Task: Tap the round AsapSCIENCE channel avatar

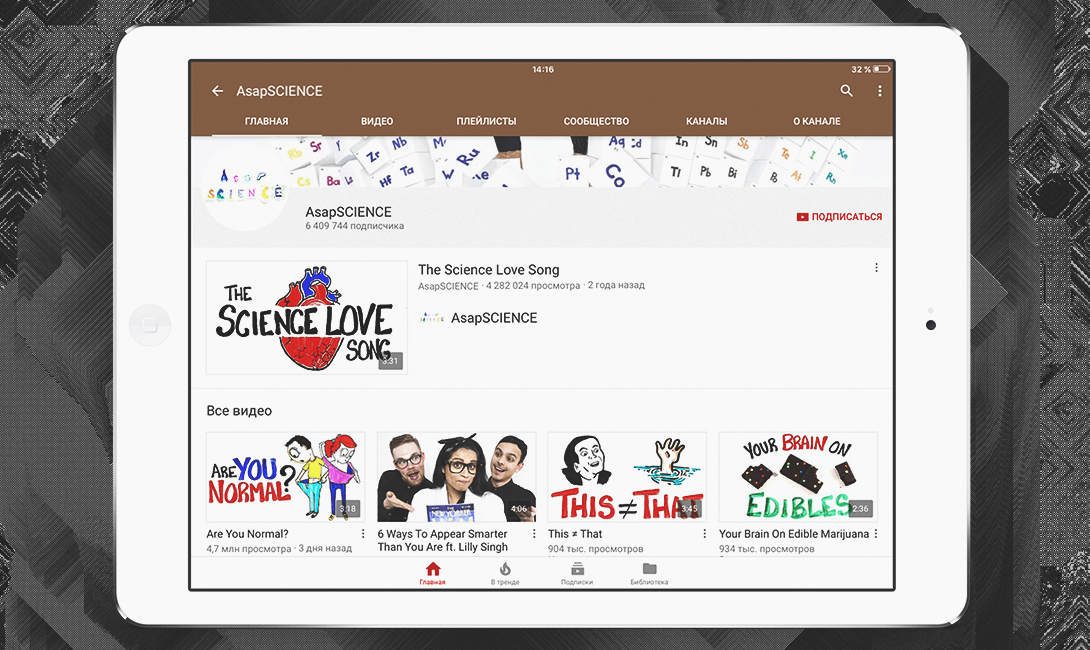Action: 244,187
